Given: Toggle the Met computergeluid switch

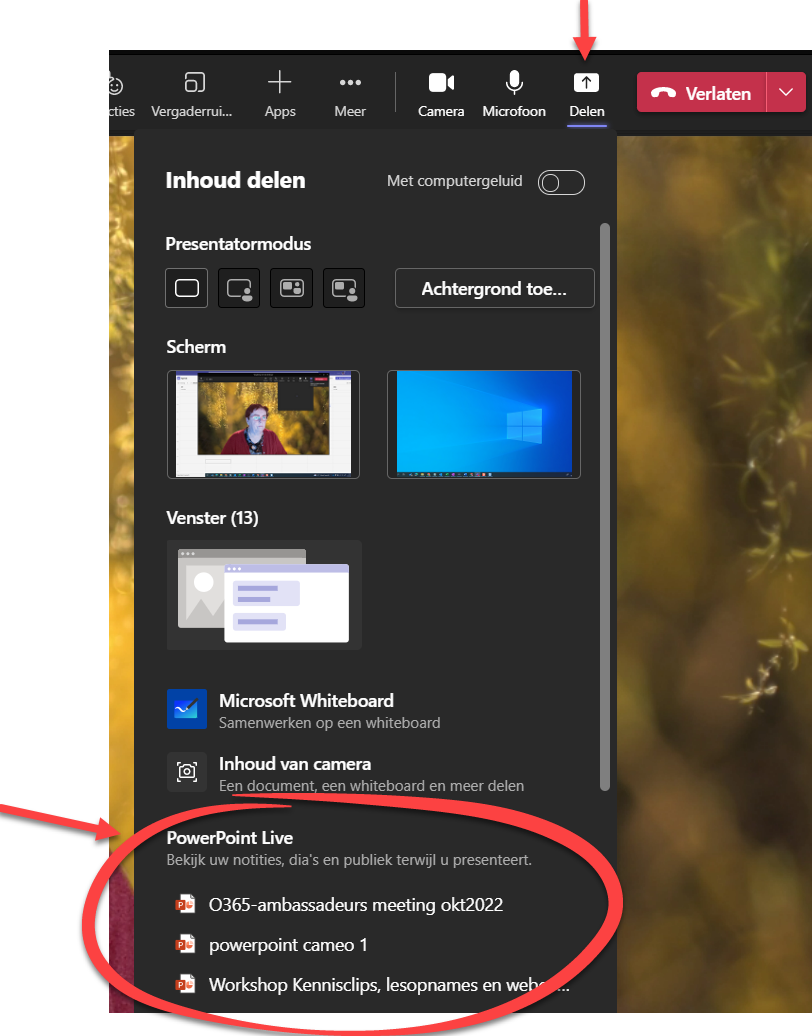Looking at the screenshot, I should point(561,182).
